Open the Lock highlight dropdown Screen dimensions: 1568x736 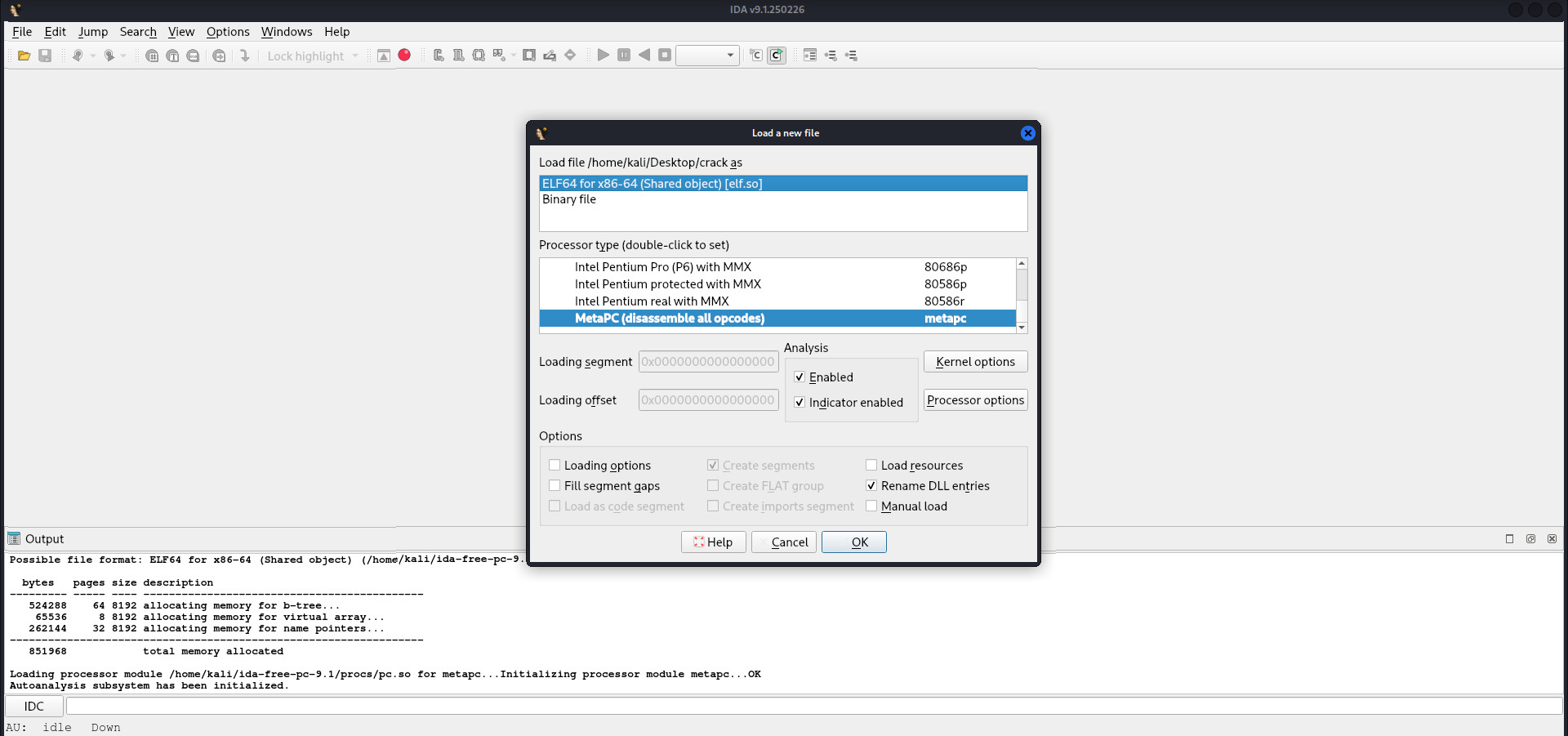coord(355,56)
